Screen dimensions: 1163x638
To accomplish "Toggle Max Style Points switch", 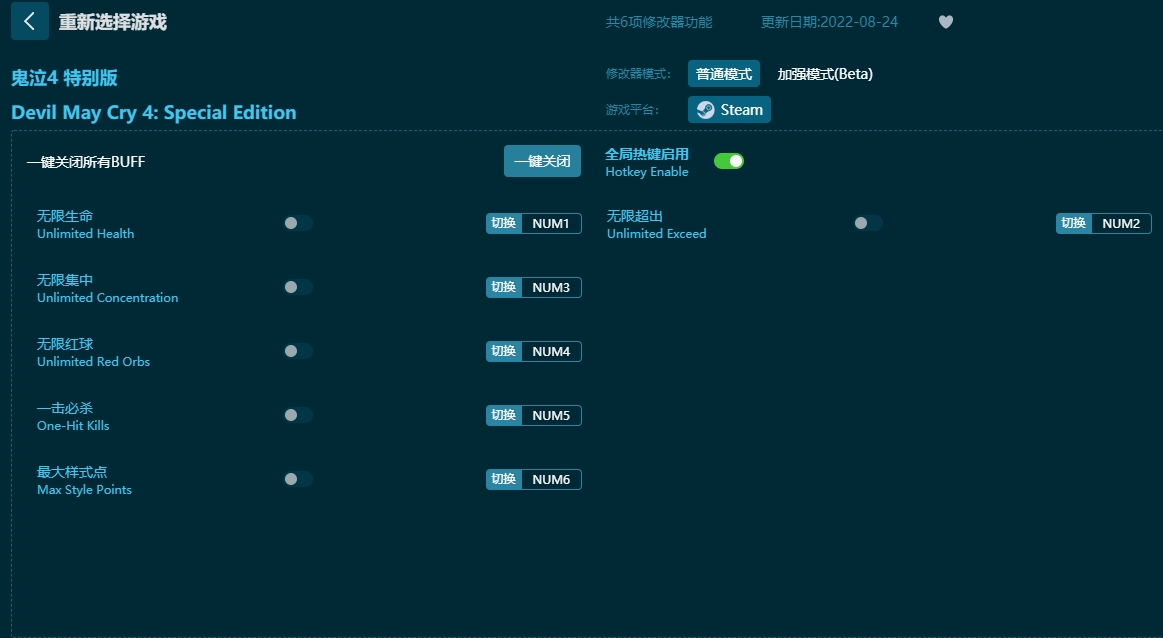I will tap(297, 479).
